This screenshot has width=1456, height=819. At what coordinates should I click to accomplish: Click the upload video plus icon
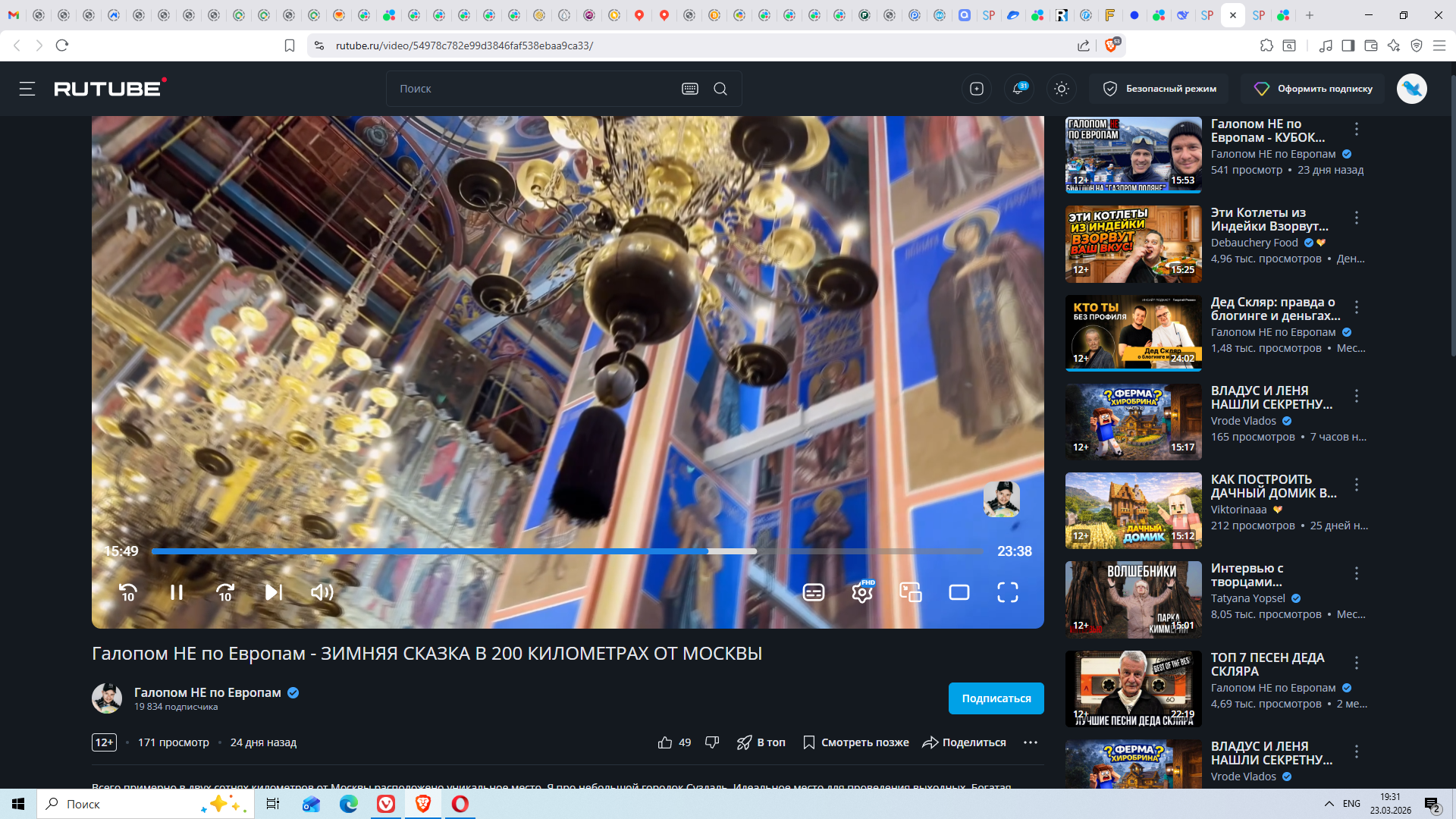(977, 89)
